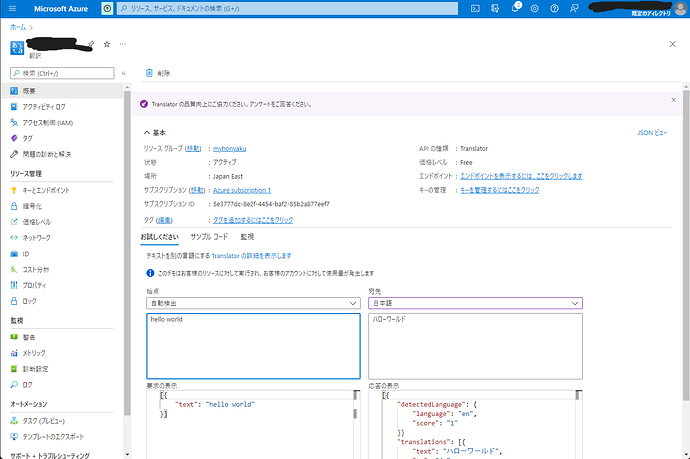Open the notifications bell
This screenshot has height=459, width=690.
(515, 8)
